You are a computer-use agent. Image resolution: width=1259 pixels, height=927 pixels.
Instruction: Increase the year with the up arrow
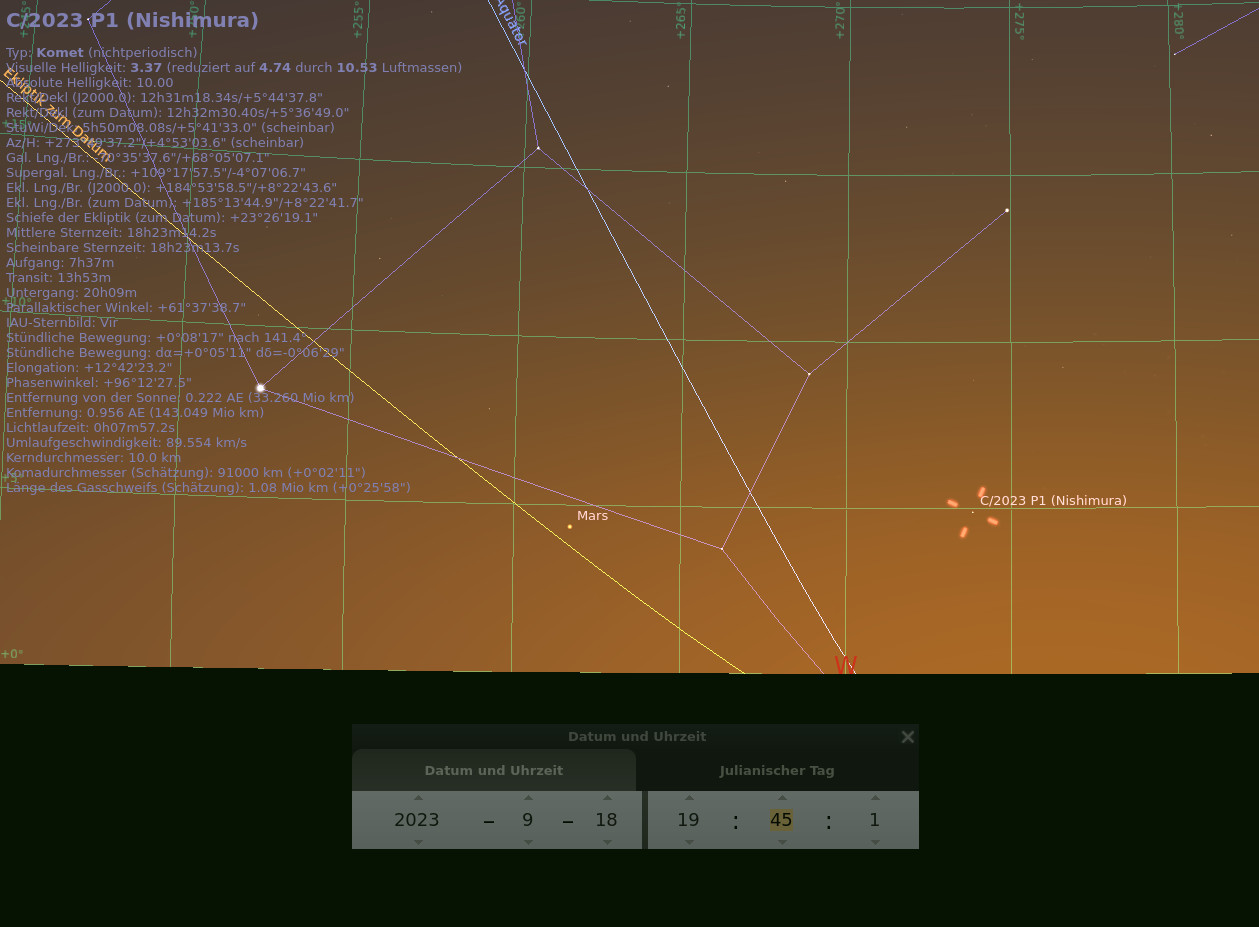pos(418,798)
